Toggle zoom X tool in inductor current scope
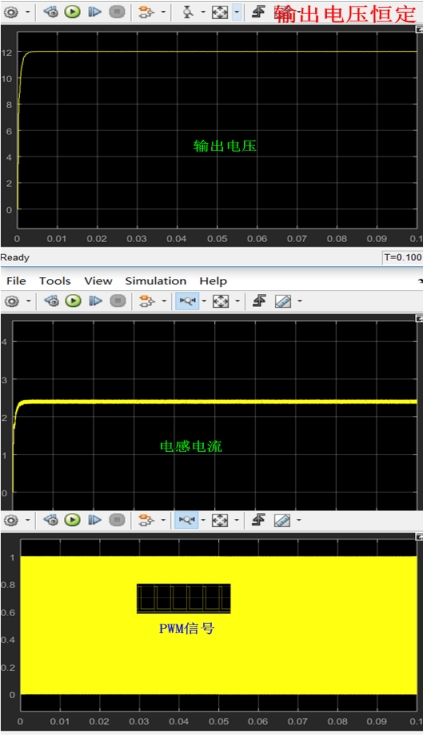This screenshot has height=736, width=424. pos(187,301)
